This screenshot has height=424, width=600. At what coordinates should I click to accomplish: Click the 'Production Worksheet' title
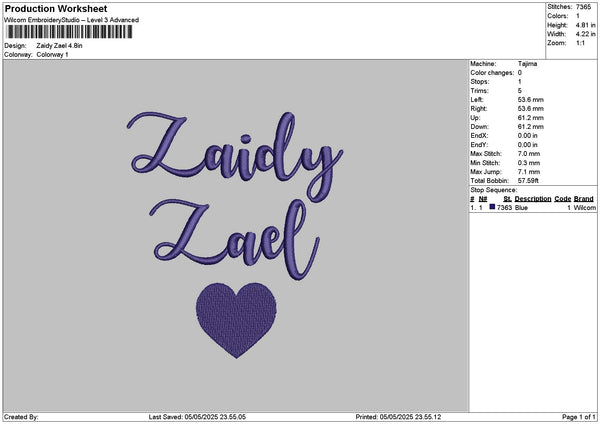56,8
